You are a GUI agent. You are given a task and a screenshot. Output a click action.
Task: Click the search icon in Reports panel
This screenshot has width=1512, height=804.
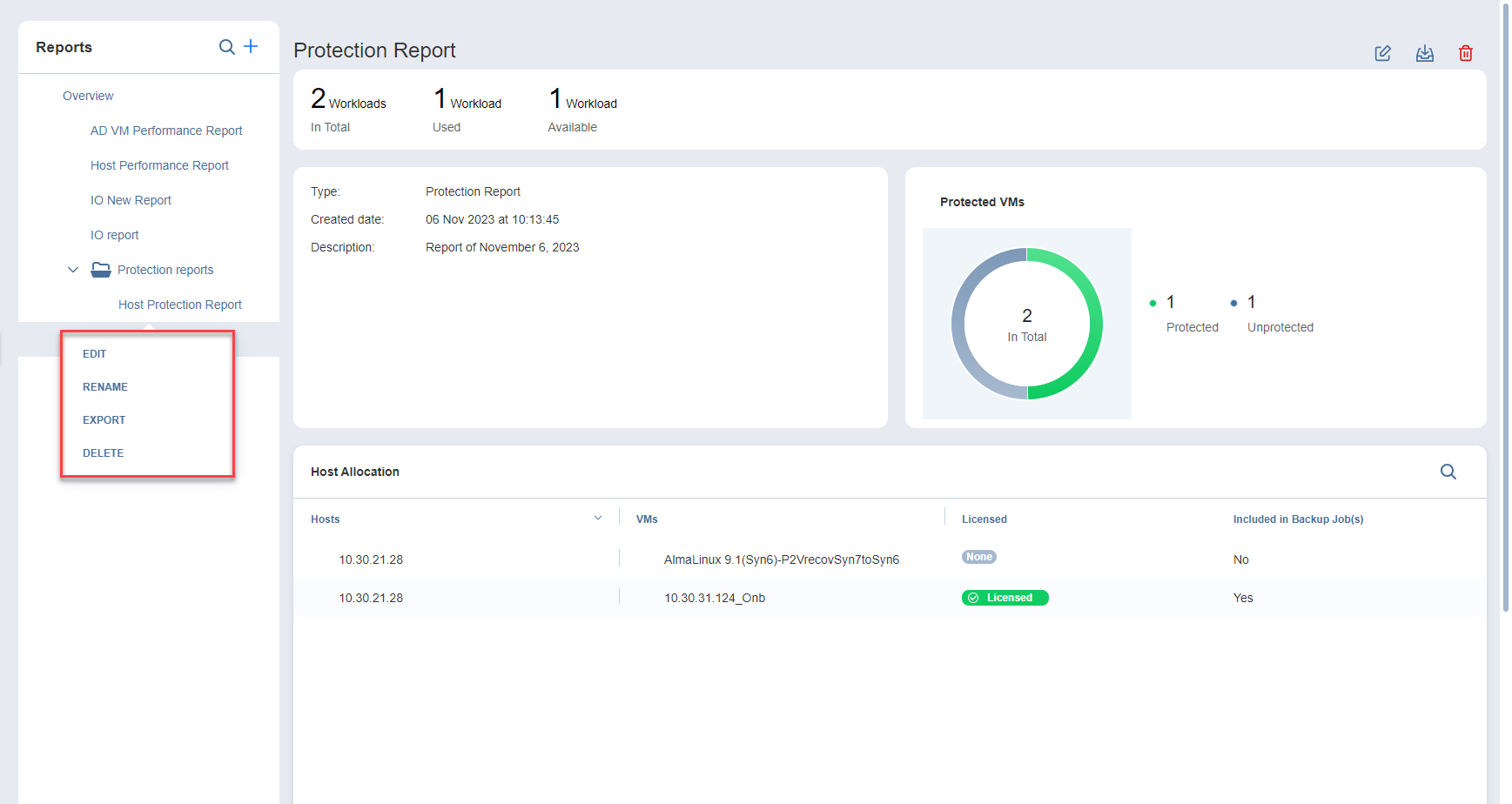tap(226, 47)
